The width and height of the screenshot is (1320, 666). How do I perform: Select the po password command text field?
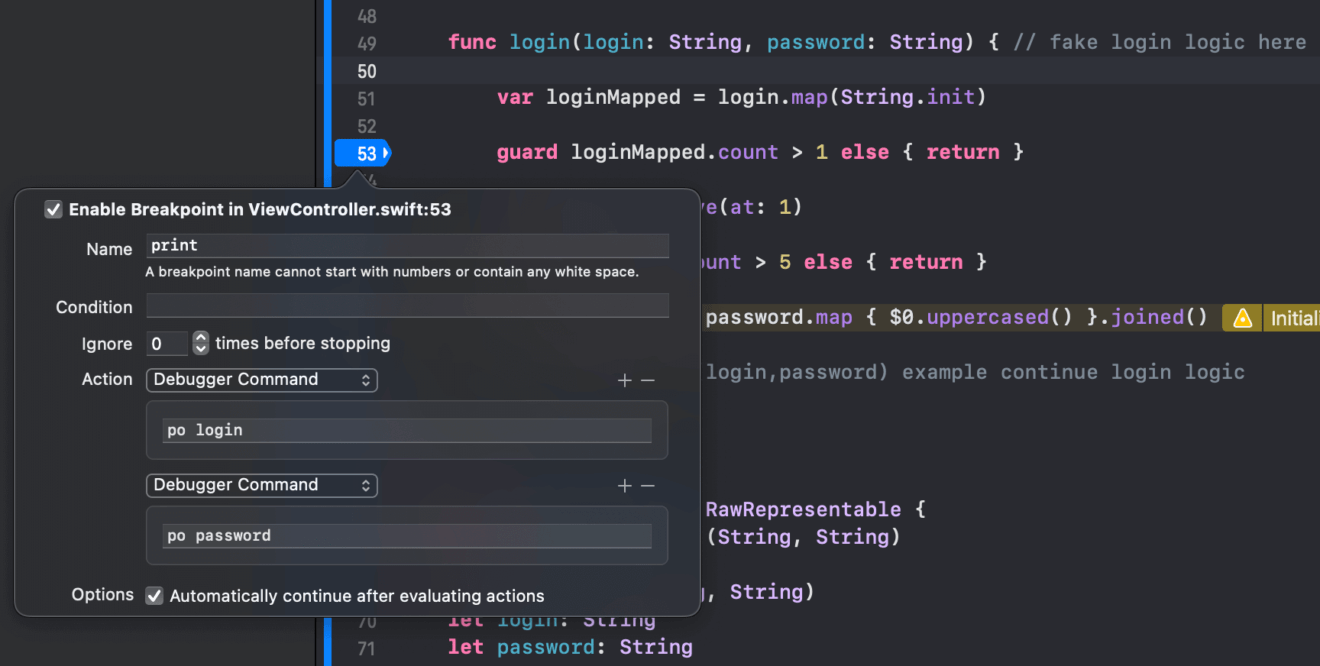(x=407, y=534)
